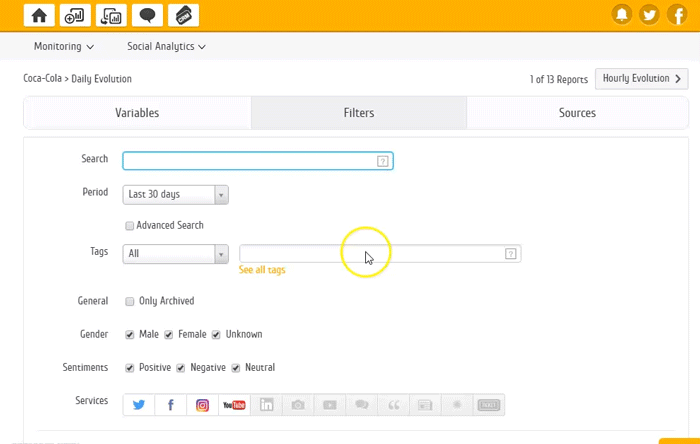Go to the Home icon
This screenshot has width=700, height=444.
click(39, 15)
